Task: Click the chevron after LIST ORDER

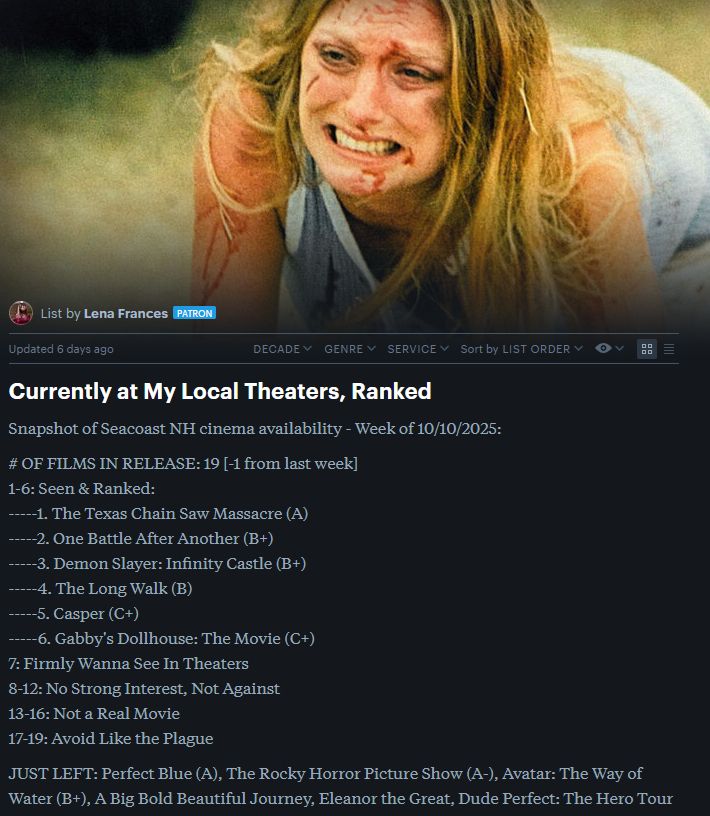Action: coord(578,349)
